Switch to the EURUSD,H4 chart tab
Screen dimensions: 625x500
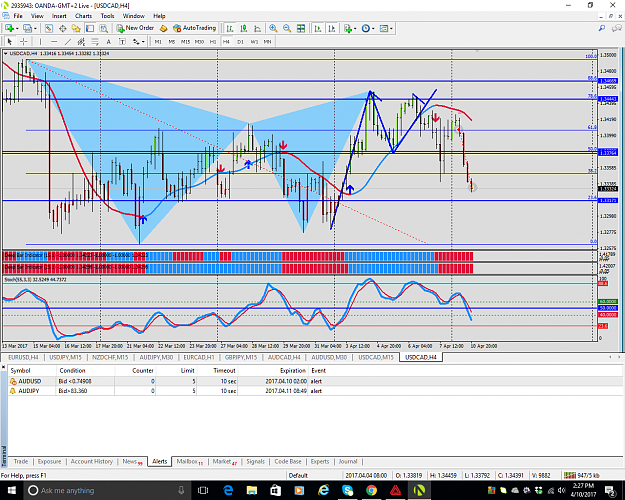[x=23, y=357]
